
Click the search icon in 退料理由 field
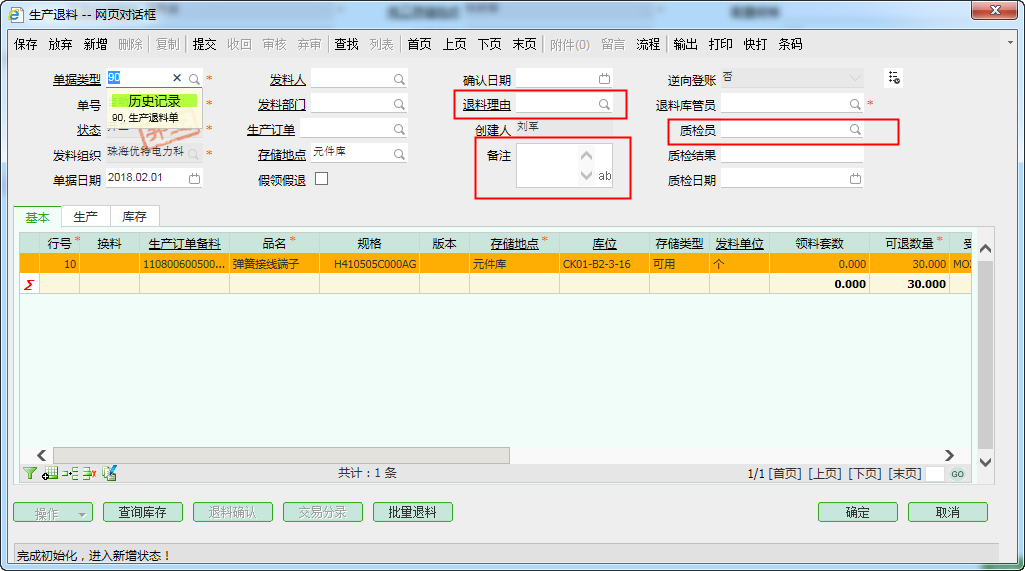604,104
